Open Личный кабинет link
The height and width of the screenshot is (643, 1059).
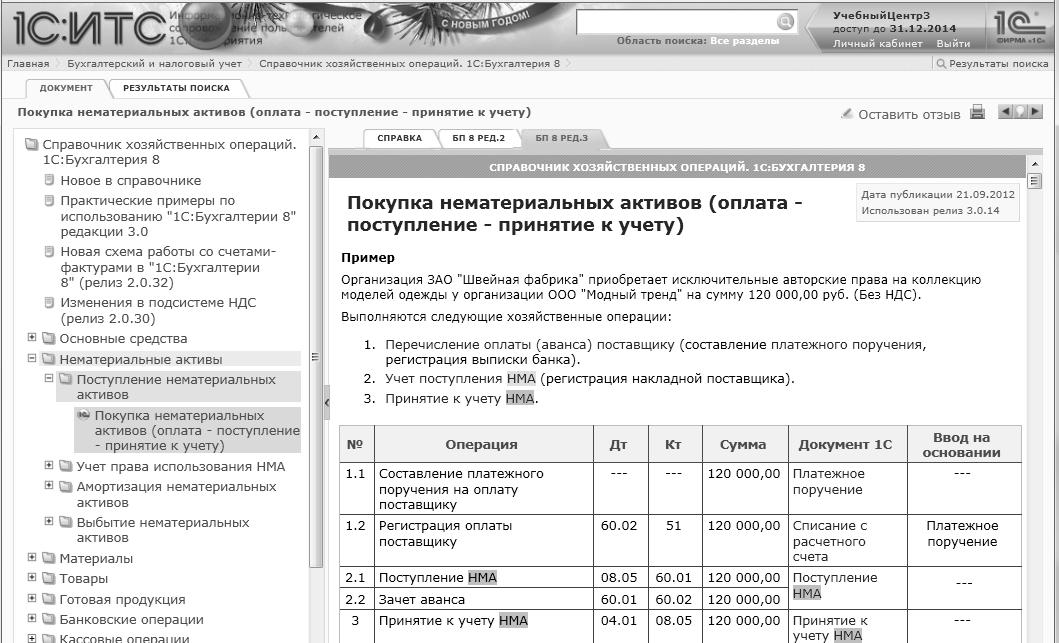pos(877,44)
